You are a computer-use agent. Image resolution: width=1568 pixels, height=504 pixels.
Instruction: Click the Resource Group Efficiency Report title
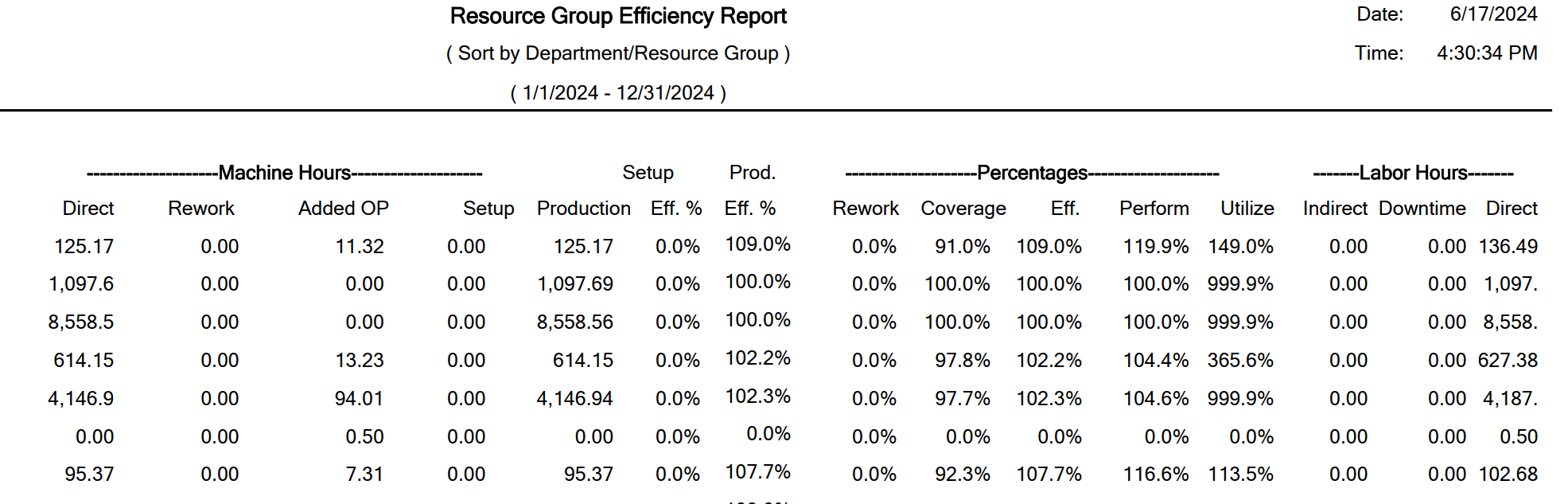tap(618, 16)
